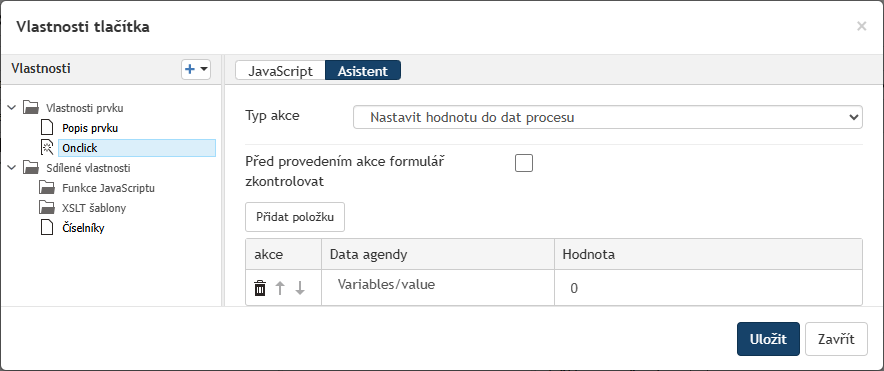Click the XSLT šablony folder icon

tap(47, 207)
